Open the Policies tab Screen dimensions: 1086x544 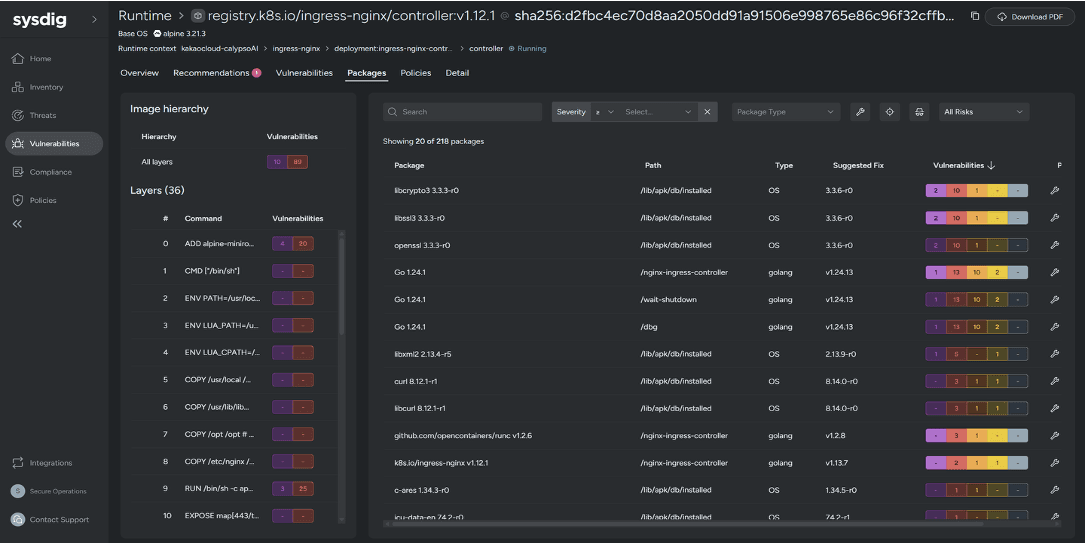pyautogui.click(x=416, y=73)
